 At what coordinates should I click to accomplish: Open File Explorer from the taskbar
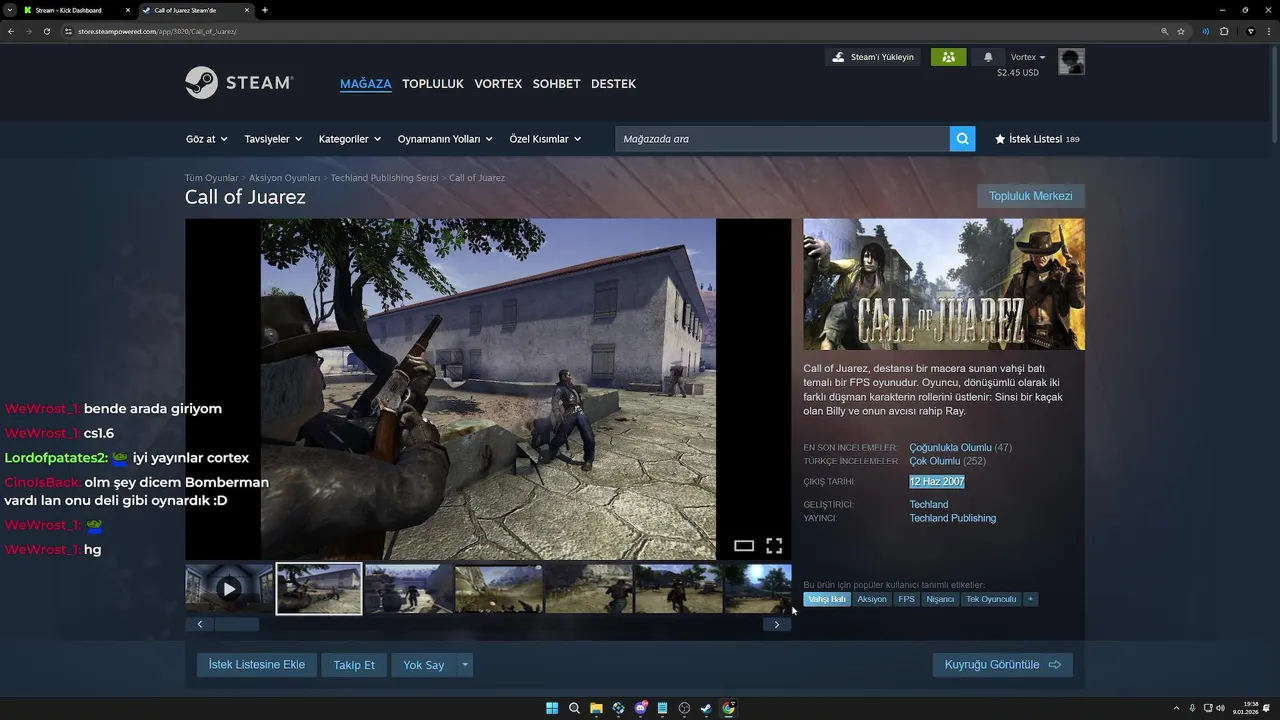coord(596,708)
